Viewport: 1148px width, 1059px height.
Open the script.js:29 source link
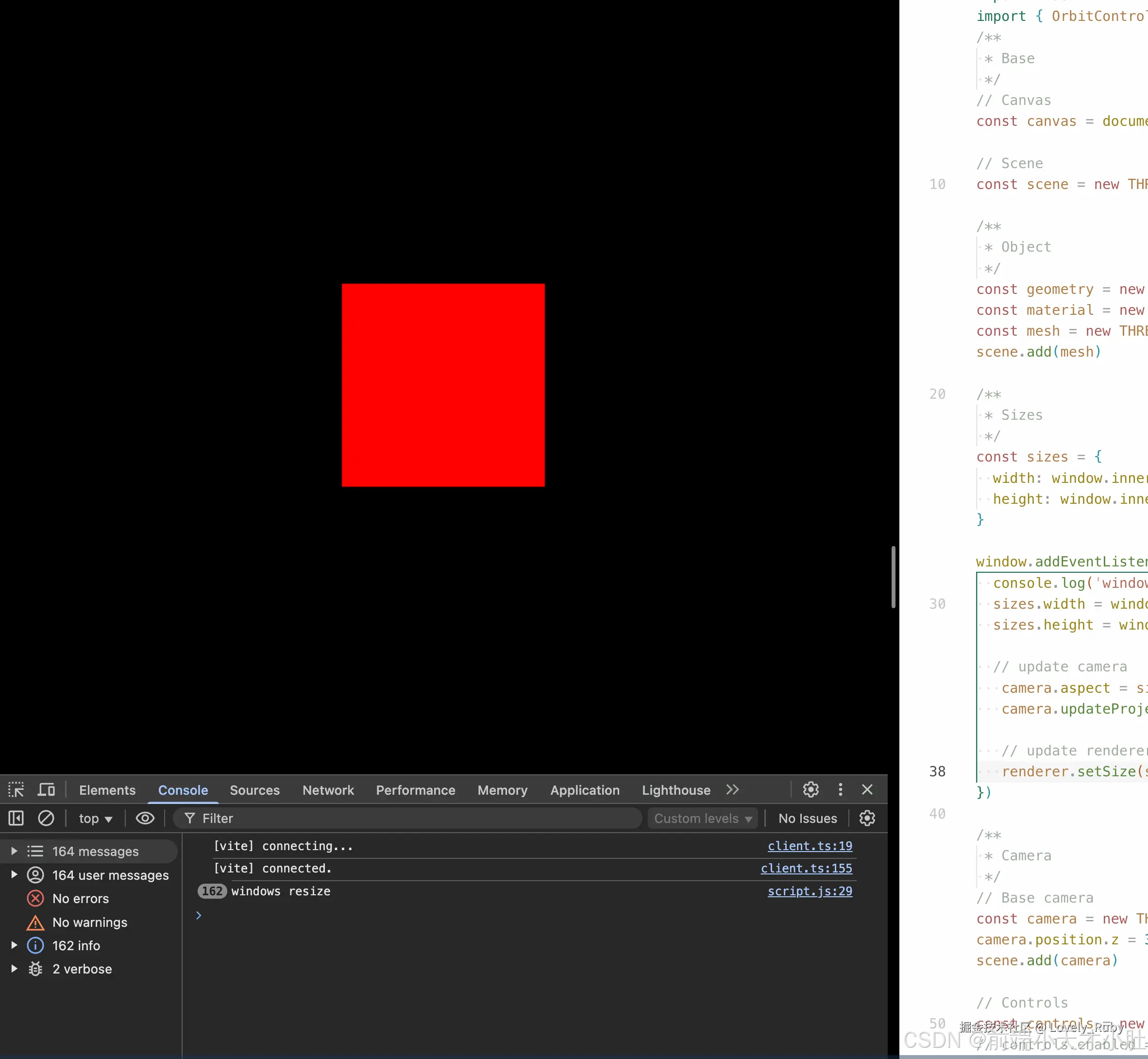coord(810,891)
